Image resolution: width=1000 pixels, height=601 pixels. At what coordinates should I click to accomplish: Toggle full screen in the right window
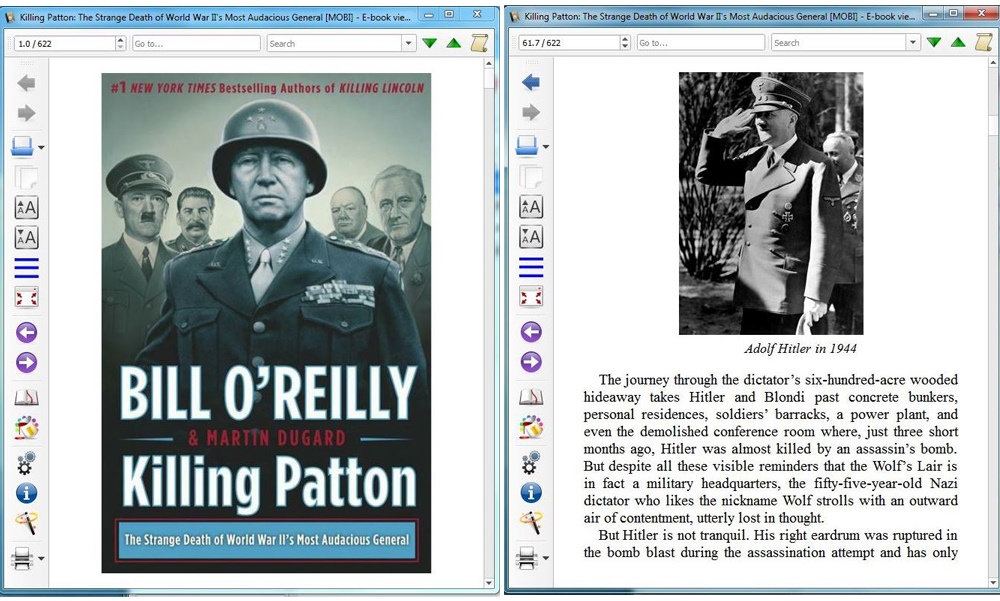click(531, 297)
